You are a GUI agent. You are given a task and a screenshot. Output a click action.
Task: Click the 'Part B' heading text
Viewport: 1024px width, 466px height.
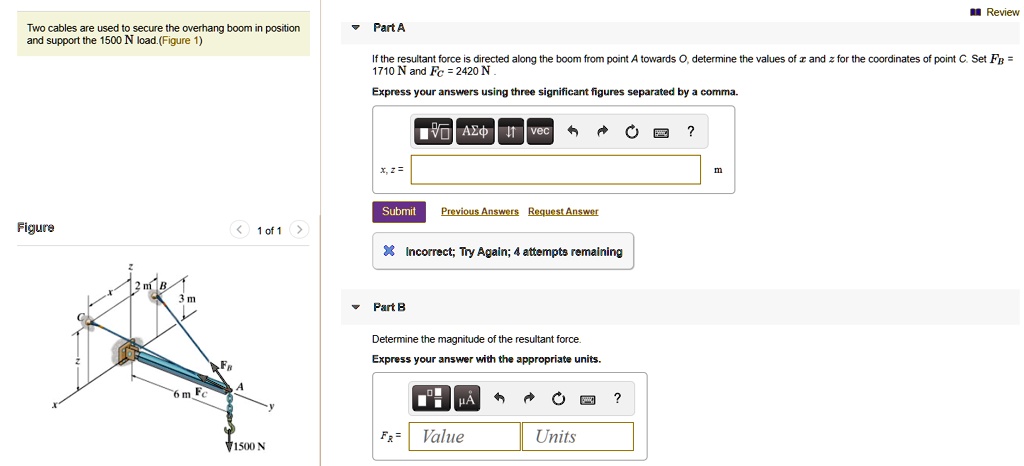(x=389, y=307)
